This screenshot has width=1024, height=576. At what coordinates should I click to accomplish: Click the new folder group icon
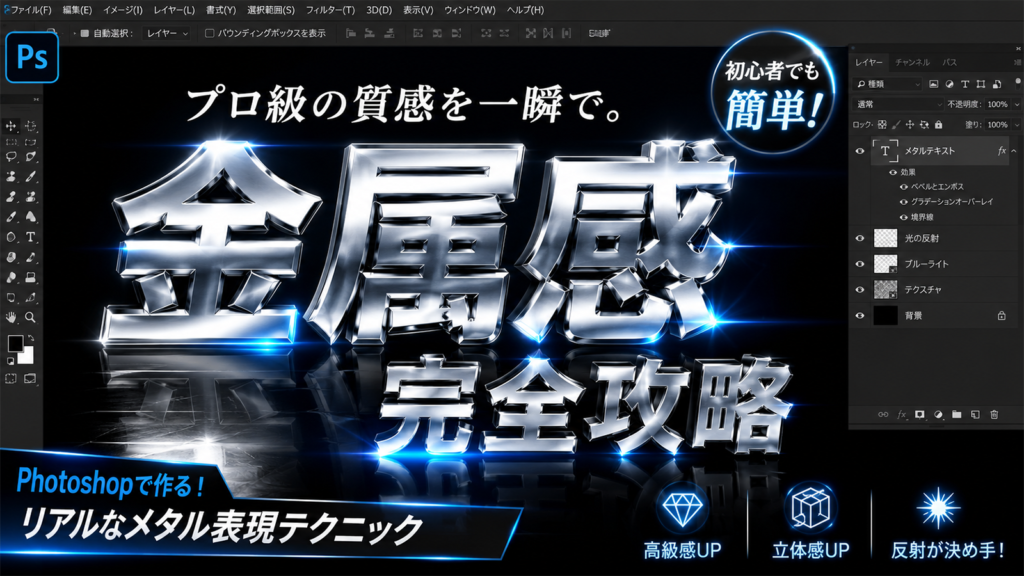[957, 414]
